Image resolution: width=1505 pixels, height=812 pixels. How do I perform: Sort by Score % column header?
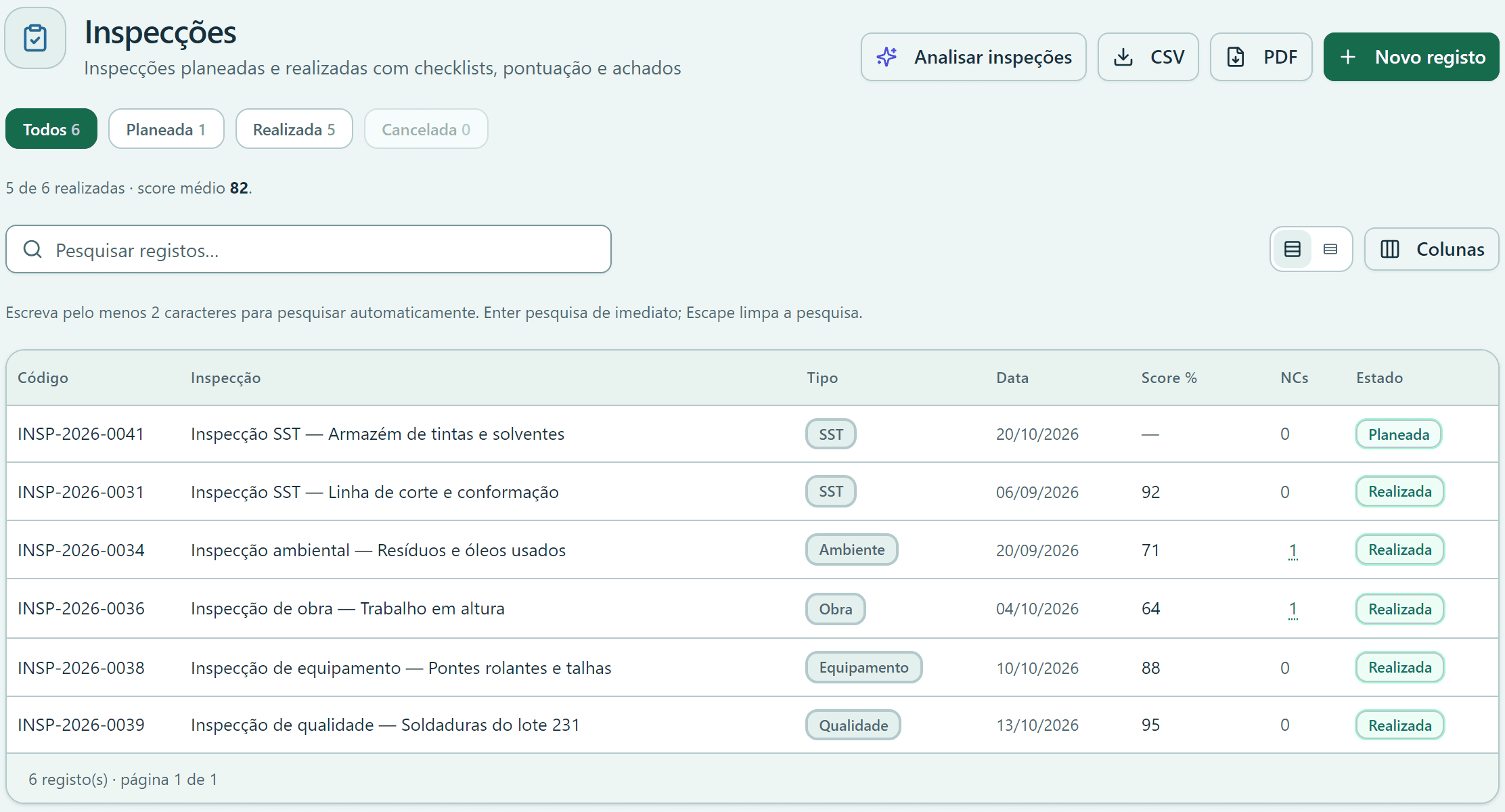(1169, 378)
